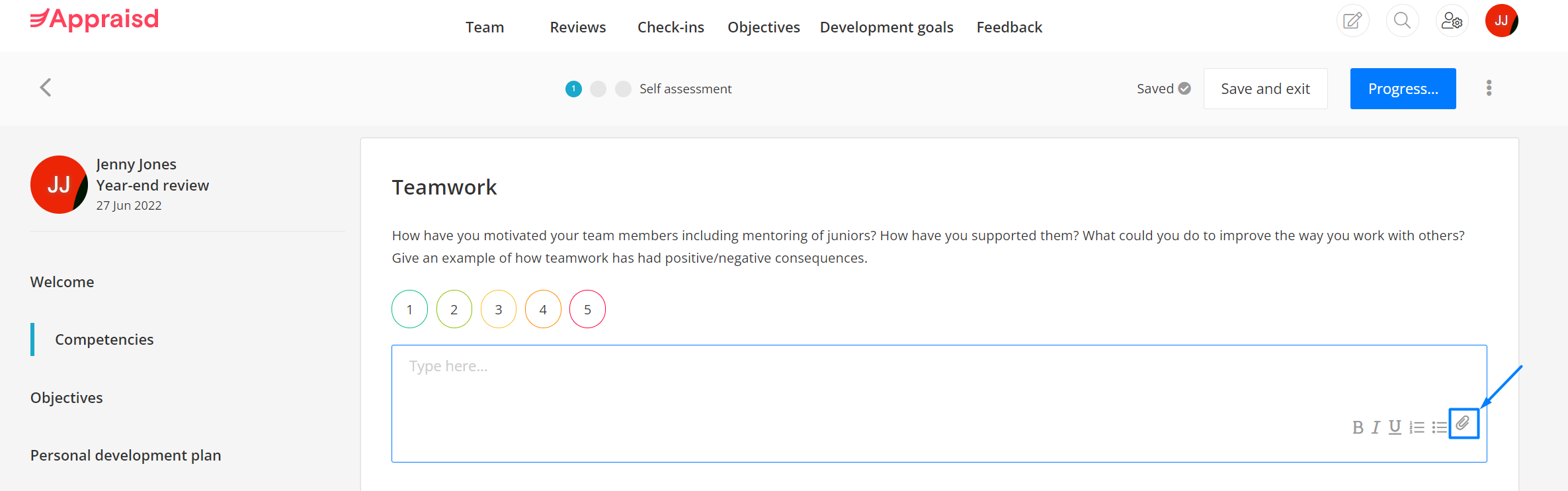Viewport: 1568px width, 491px height.
Task: Click the Save and exit button
Action: 1265,89
